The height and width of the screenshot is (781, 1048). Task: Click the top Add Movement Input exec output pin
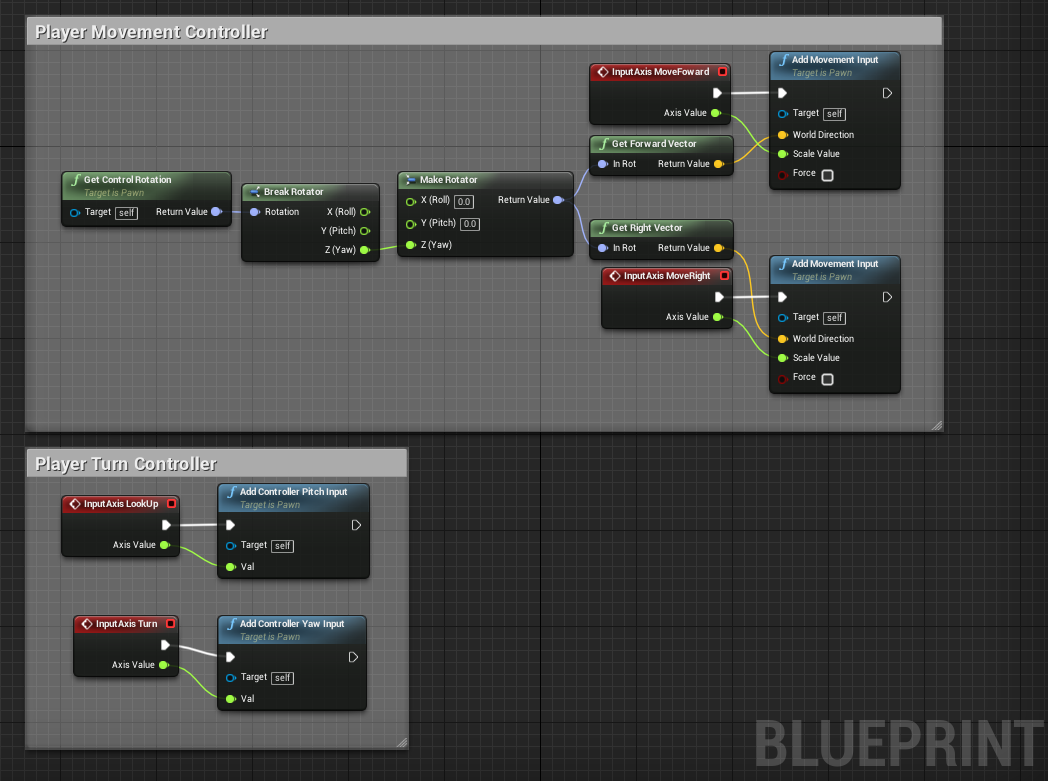pos(887,93)
